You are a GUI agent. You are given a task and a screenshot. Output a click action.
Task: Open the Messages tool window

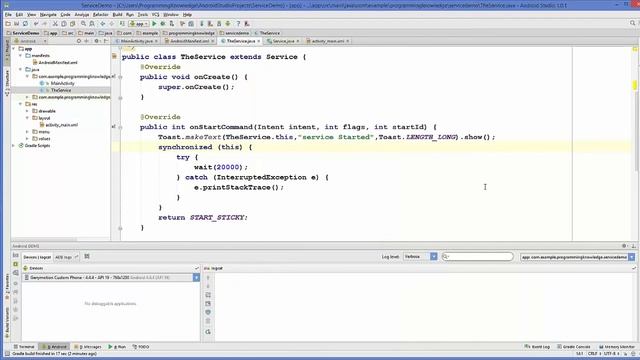(x=88, y=347)
